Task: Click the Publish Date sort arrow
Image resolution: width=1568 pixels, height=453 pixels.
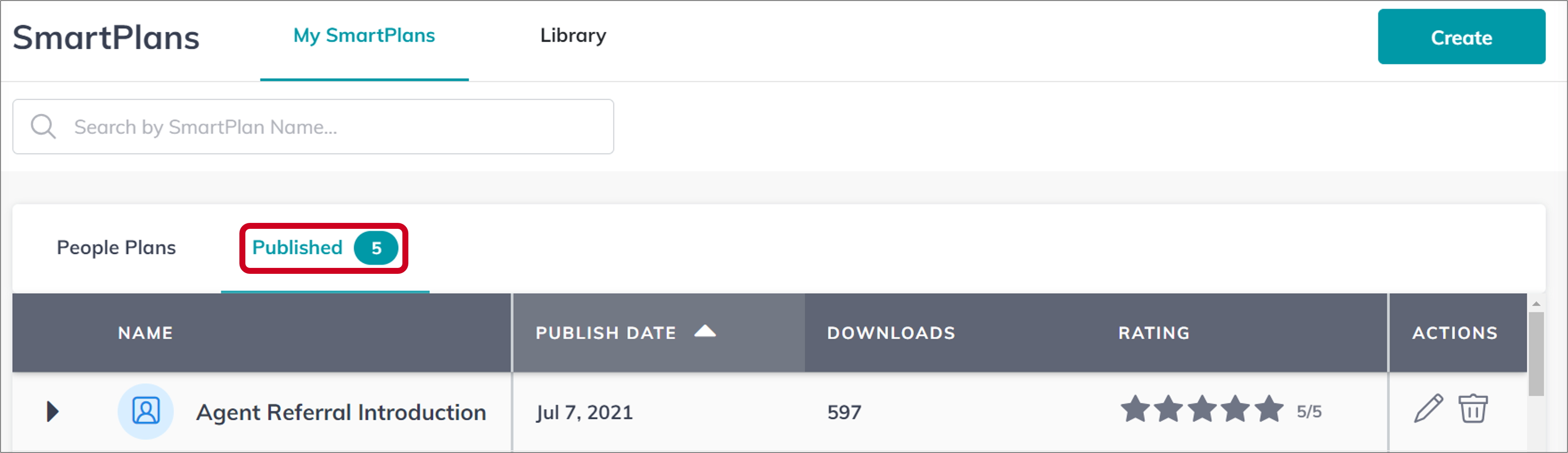Action: pos(705,331)
